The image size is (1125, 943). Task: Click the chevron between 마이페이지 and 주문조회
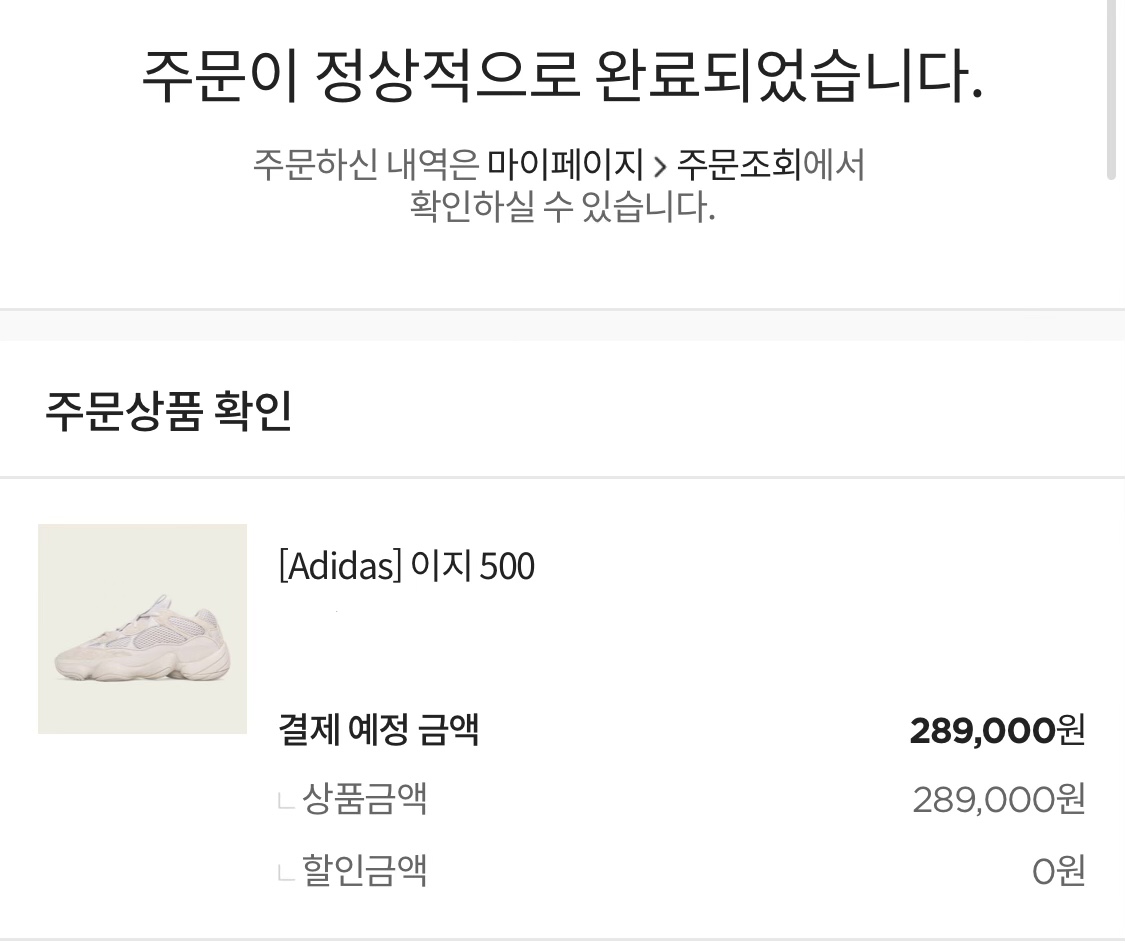[x=660, y=165]
